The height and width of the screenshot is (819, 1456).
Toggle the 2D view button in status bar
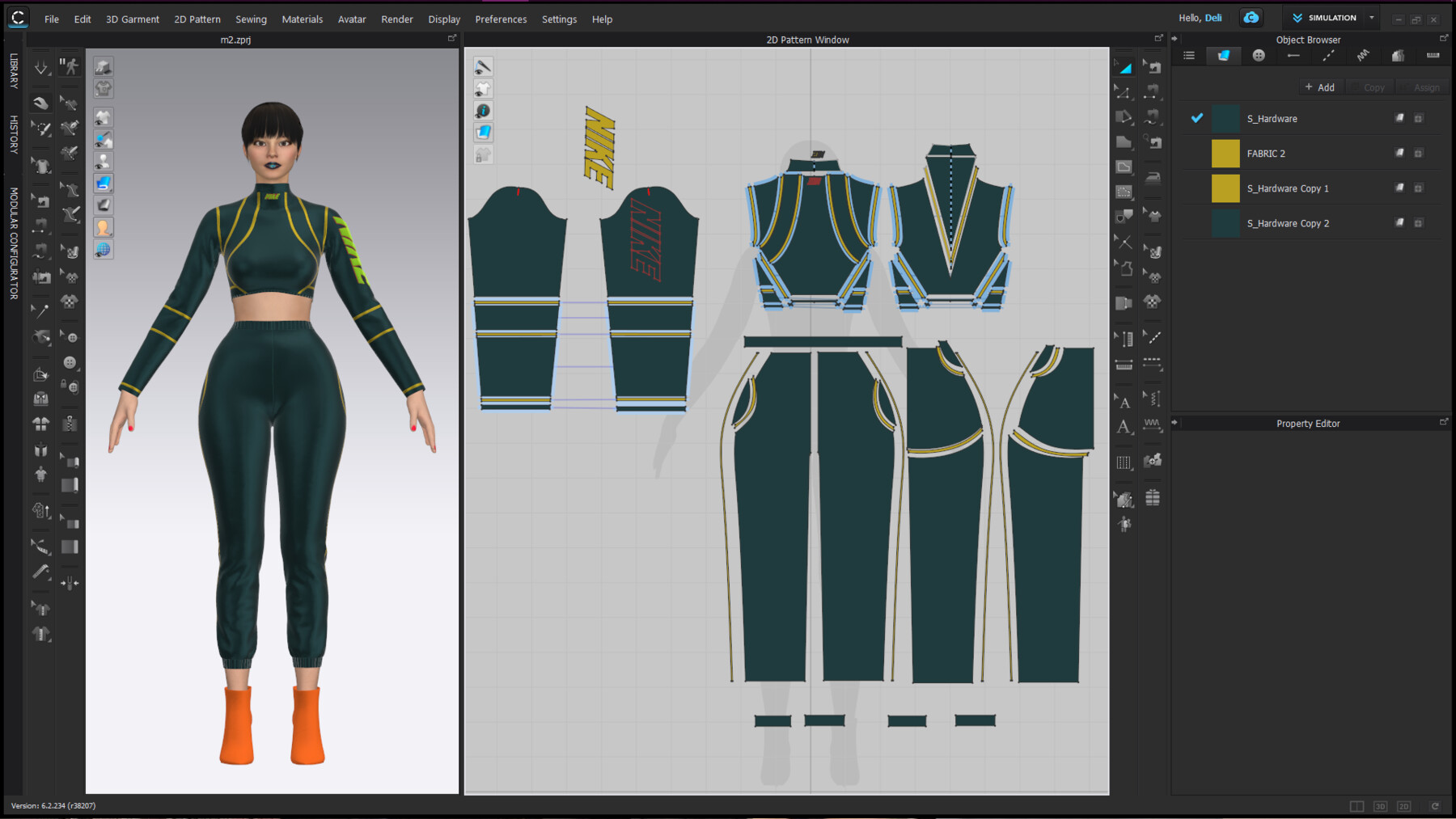pyautogui.click(x=1405, y=806)
